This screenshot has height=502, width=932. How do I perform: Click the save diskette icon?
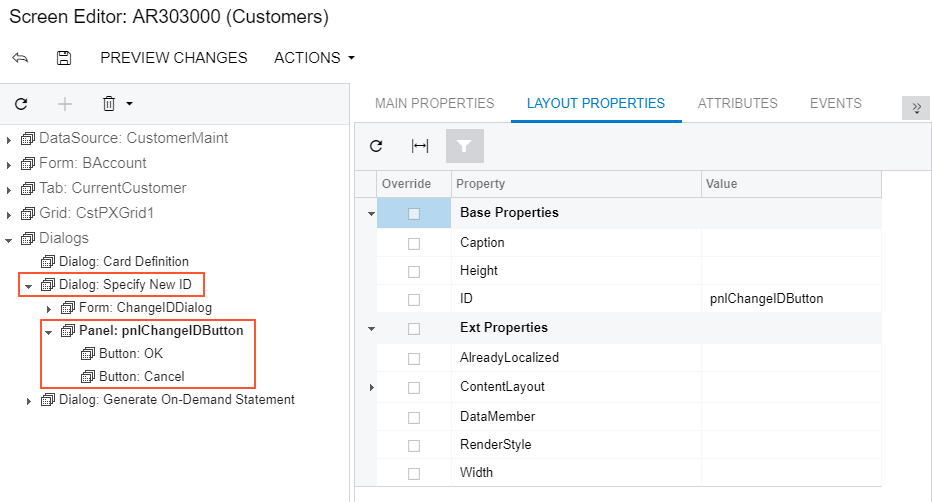coord(64,58)
